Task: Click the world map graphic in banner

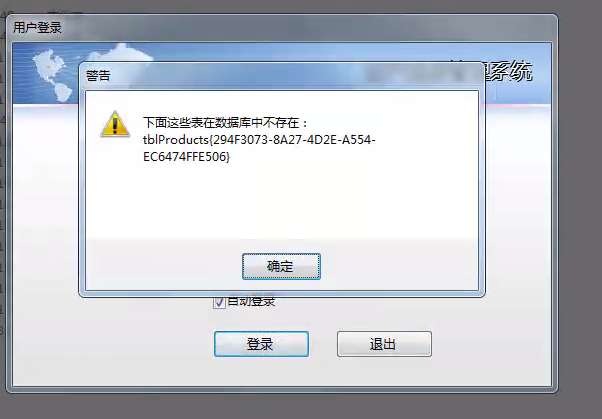Action: click(52, 75)
